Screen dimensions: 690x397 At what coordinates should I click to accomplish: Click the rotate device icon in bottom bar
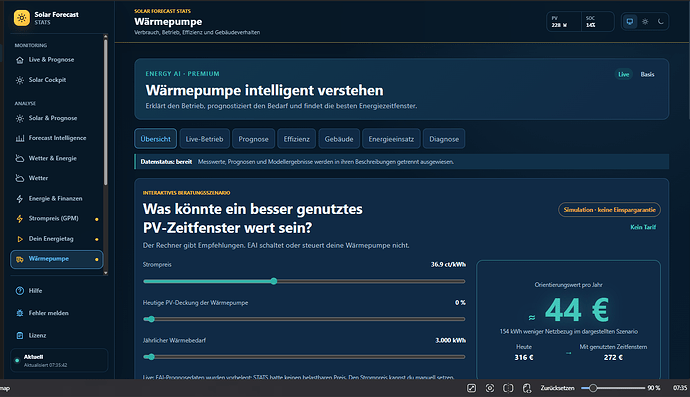pos(527,388)
